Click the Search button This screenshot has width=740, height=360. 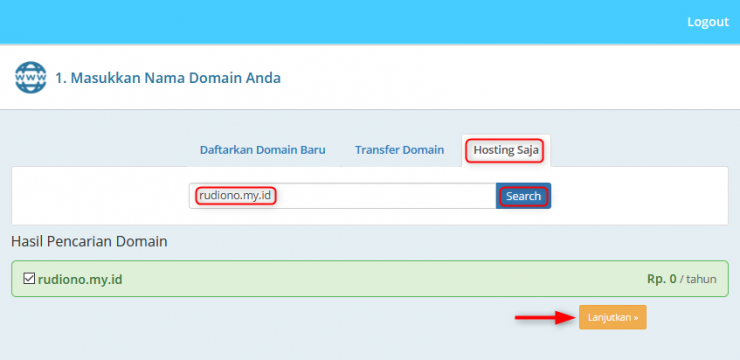523,196
